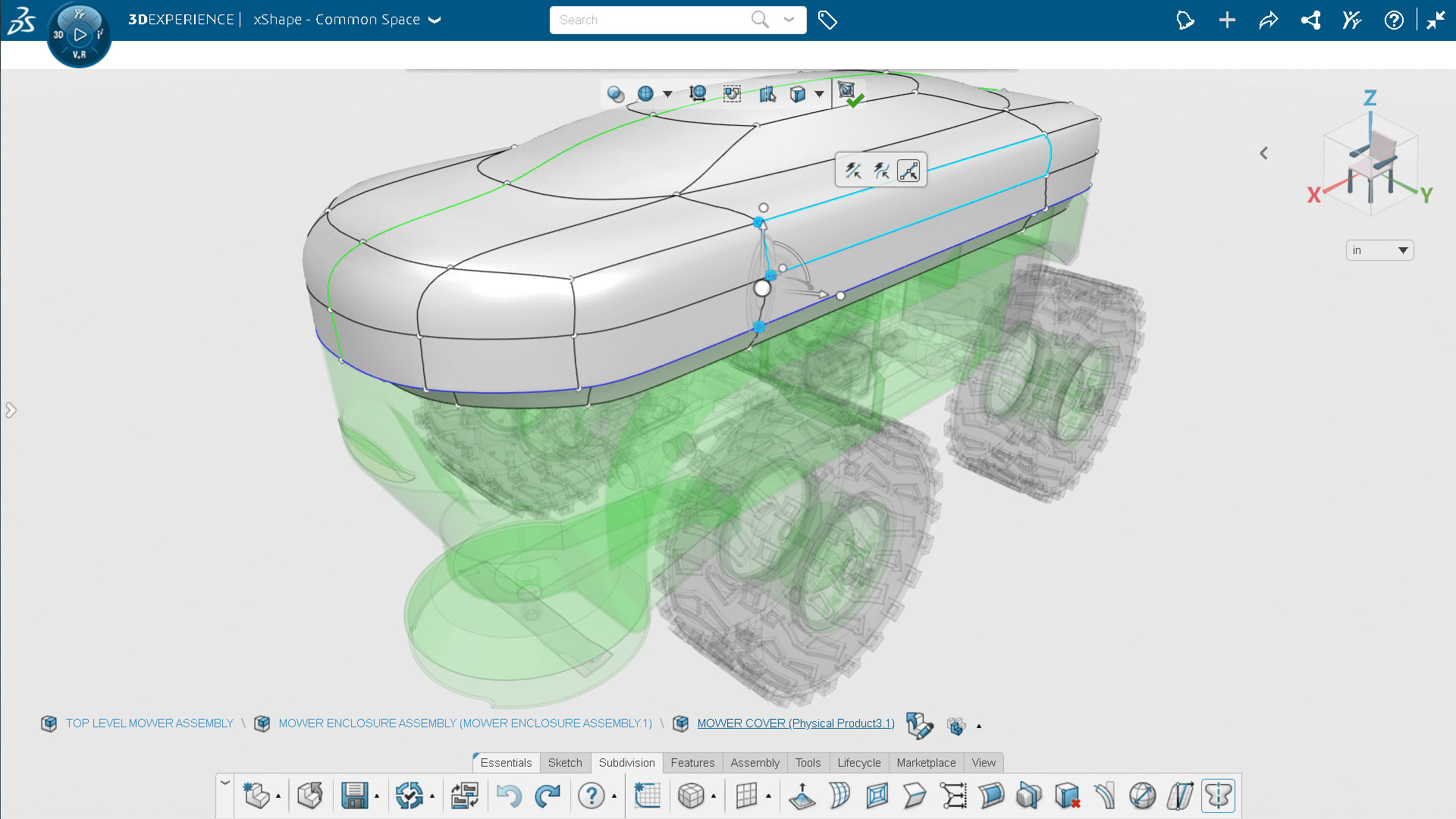Screen dimensions: 1456x819
Task: Expand the left side panel arrow
Action: [x=11, y=410]
